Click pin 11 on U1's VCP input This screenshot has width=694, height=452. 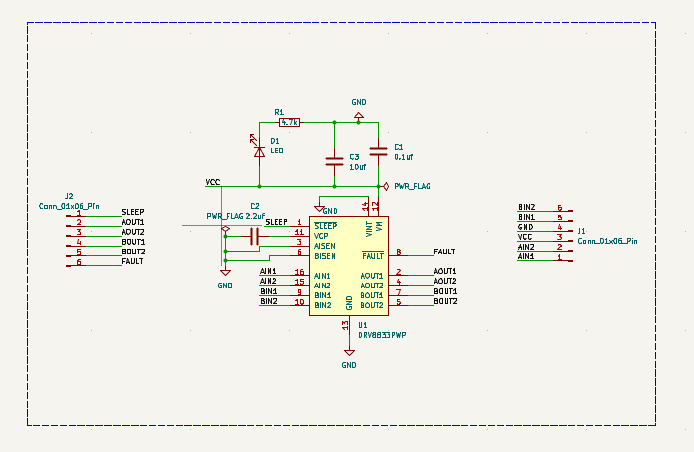pyautogui.click(x=300, y=234)
